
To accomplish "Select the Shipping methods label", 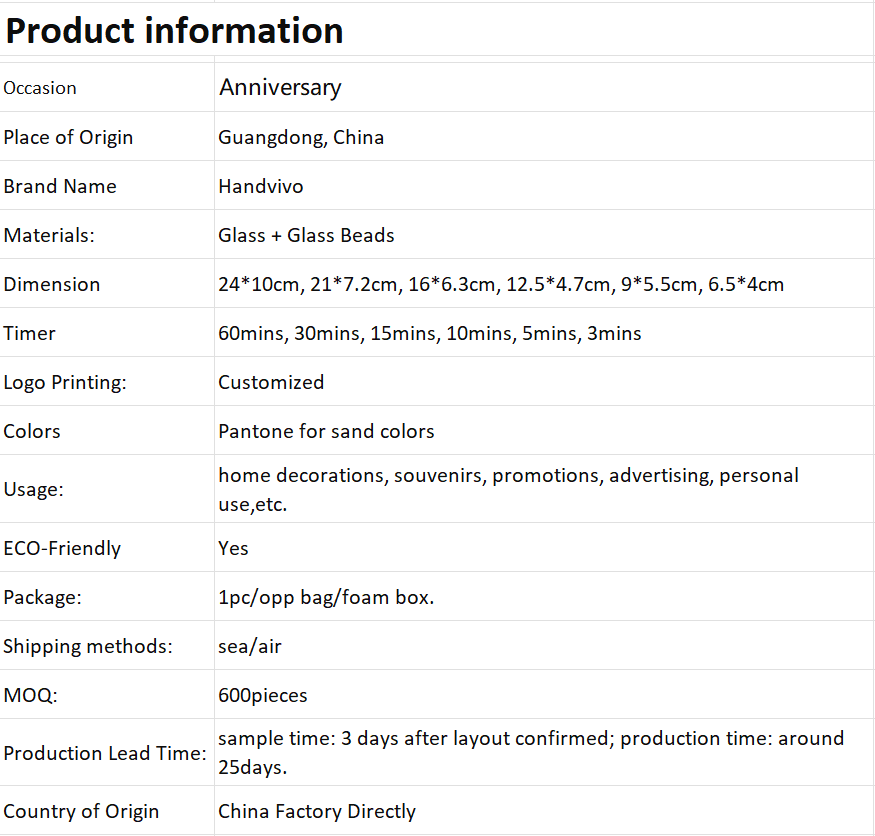I will click(x=88, y=646).
